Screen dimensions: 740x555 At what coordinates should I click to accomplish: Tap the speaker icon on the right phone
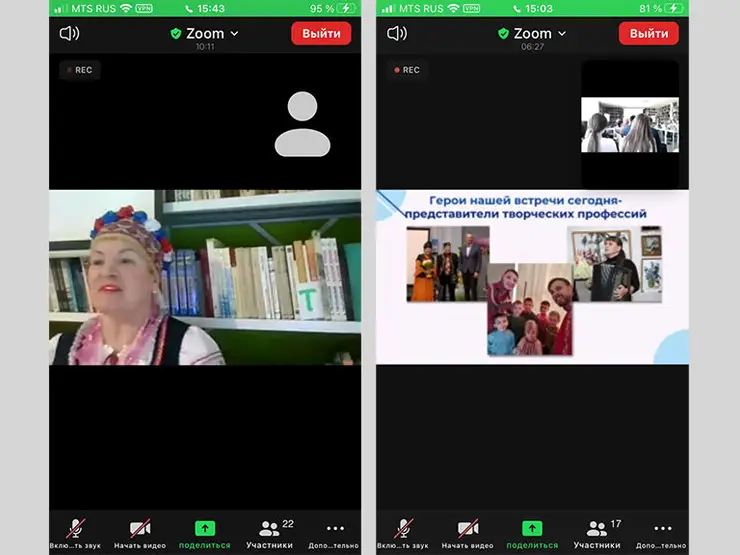(397, 33)
